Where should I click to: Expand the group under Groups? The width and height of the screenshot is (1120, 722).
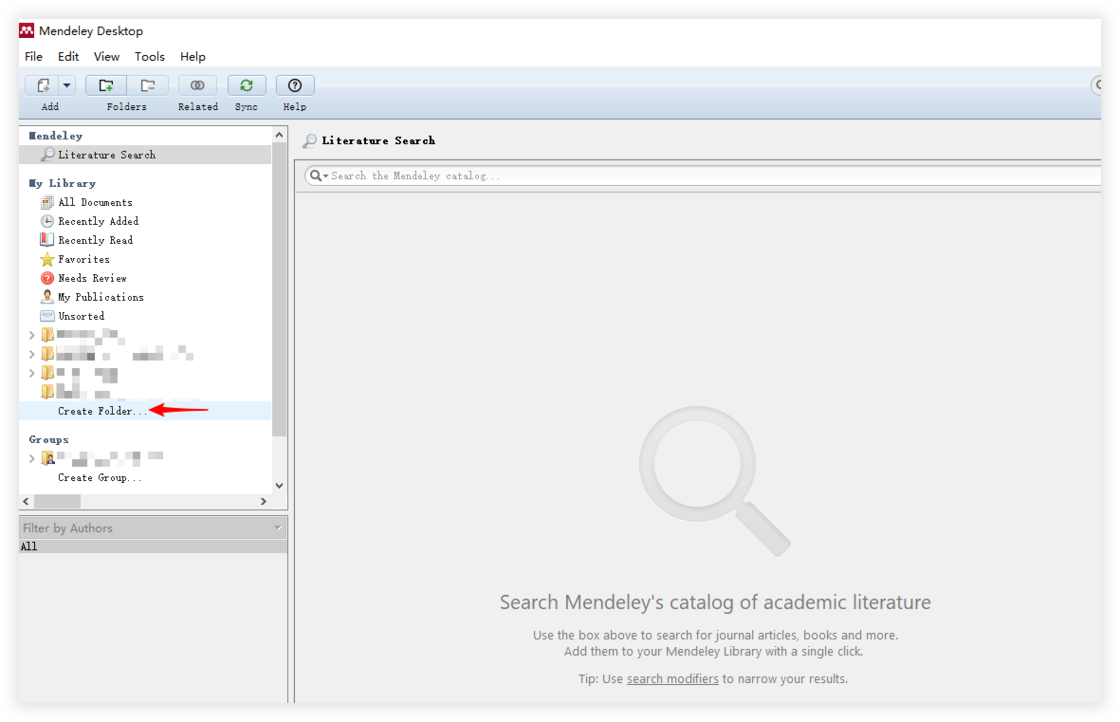(x=31, y=458)
